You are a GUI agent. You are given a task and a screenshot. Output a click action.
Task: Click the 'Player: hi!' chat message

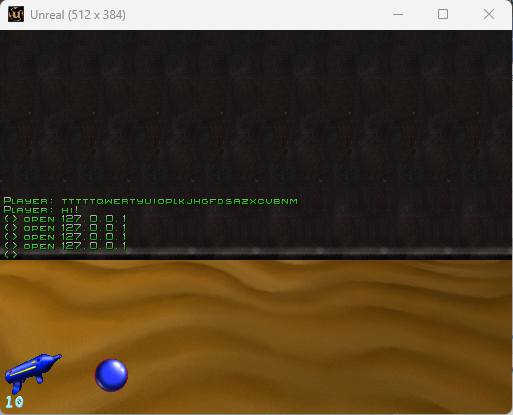point(41,210)
